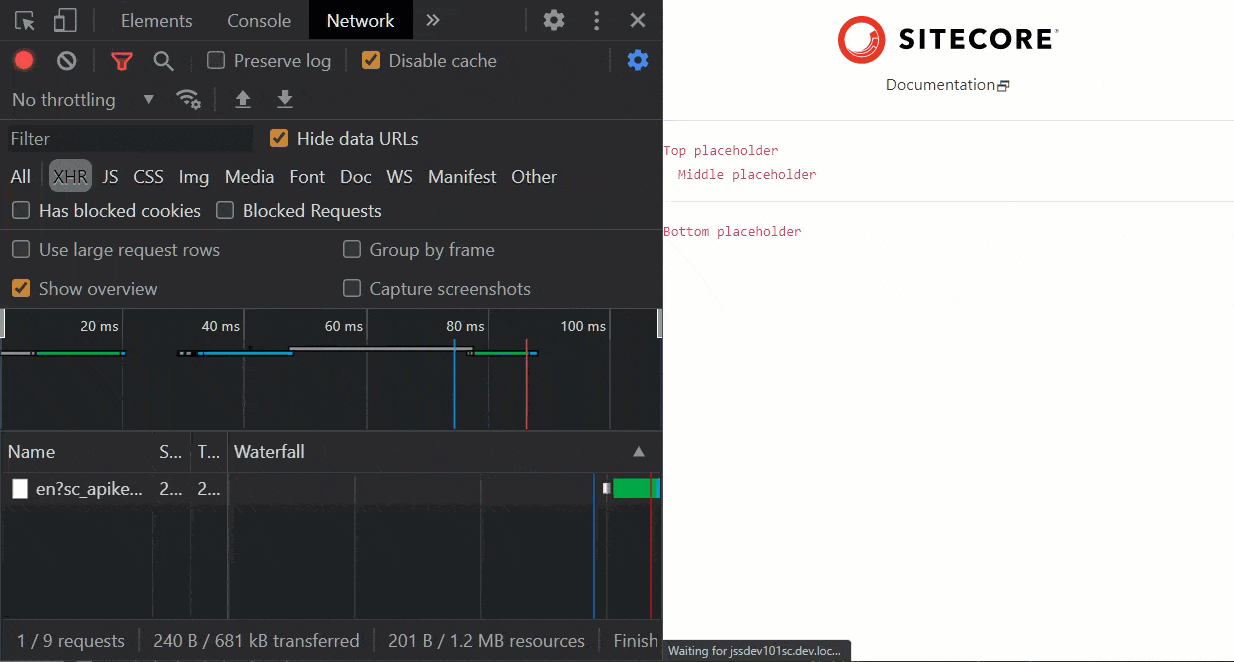Import a HAR file

tap(242, 100)
